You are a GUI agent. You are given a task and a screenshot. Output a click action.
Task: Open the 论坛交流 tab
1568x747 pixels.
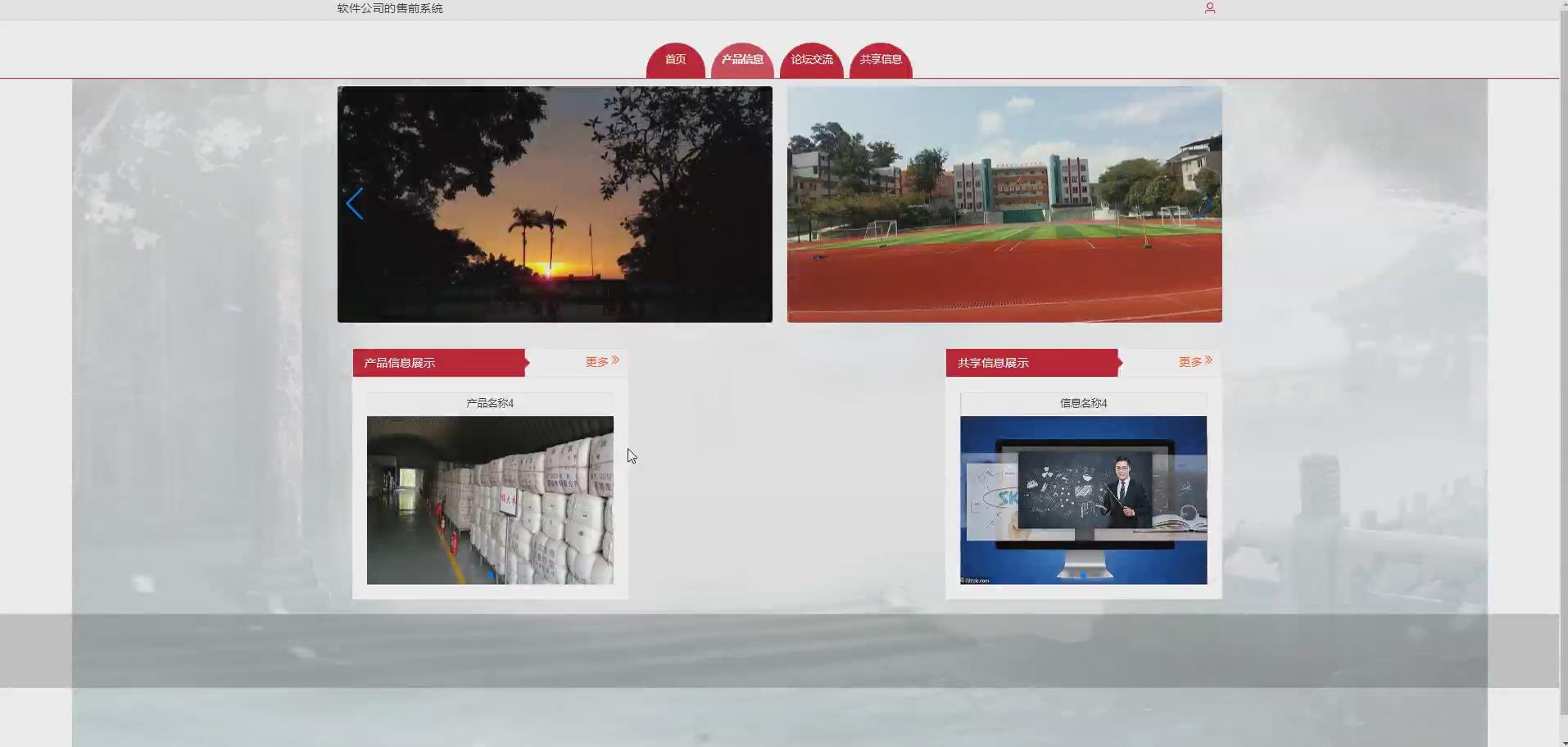[811, 60]
